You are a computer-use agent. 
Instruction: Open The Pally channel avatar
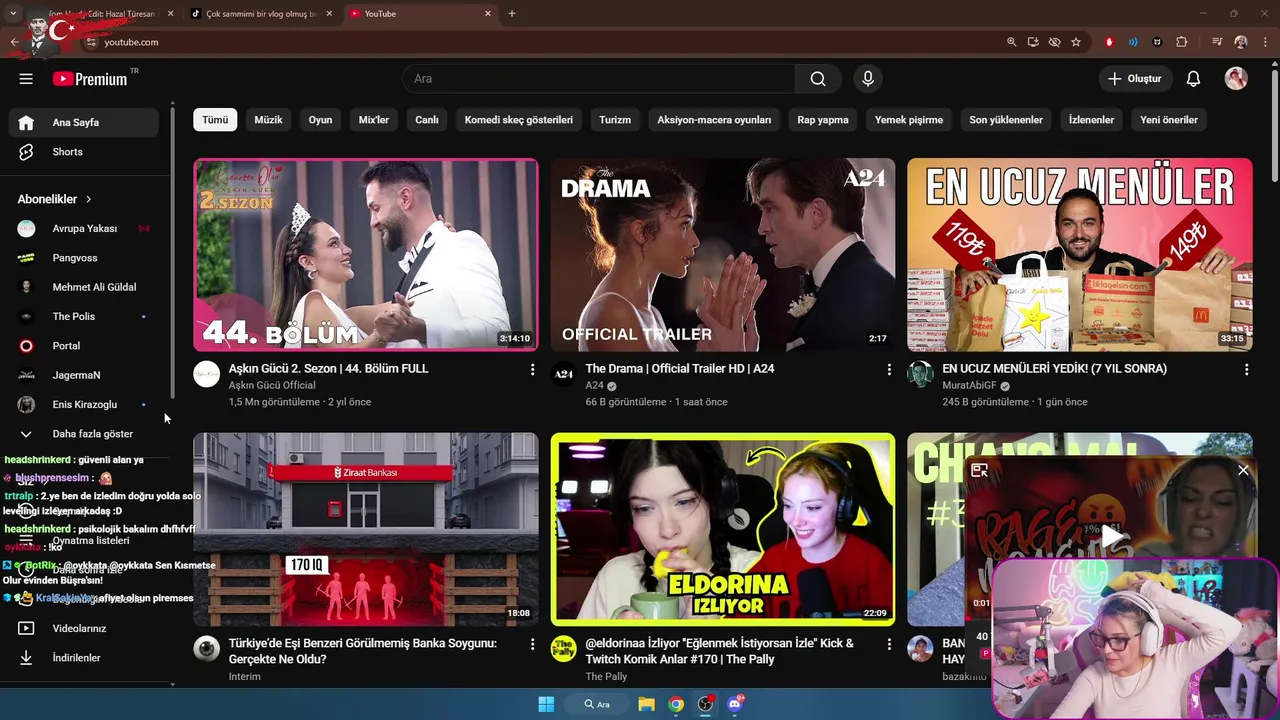point(564,649)
